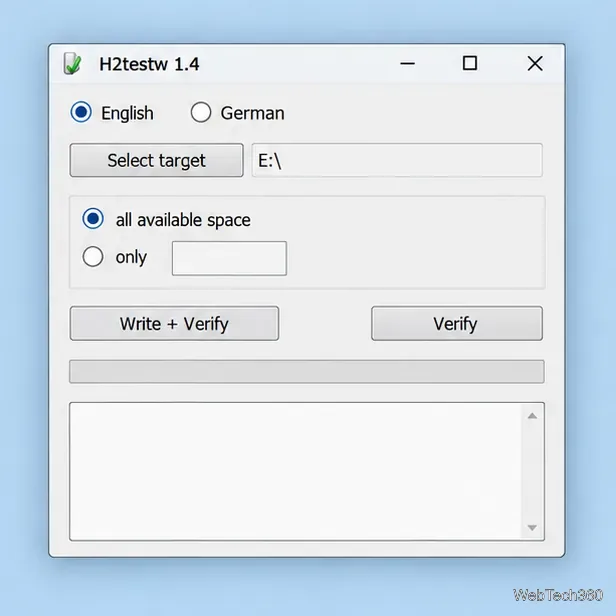
Task: Select the only radio button
Action: [93, 257]
